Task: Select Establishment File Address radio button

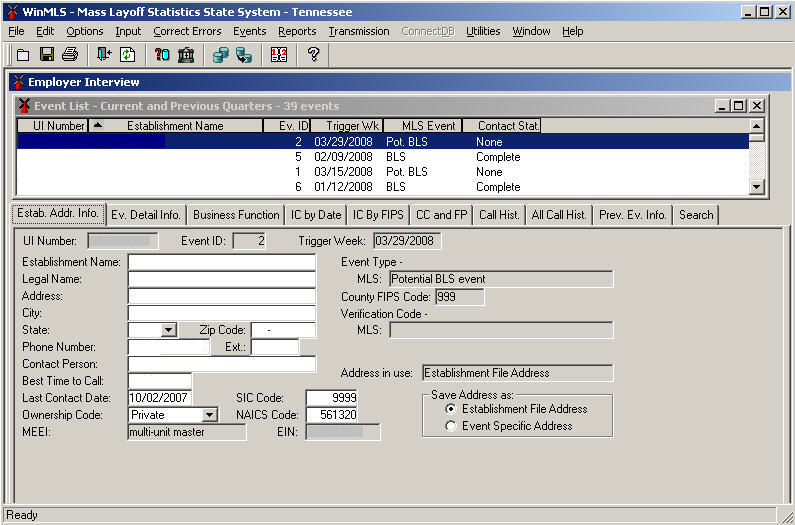Action: point(451,409)
